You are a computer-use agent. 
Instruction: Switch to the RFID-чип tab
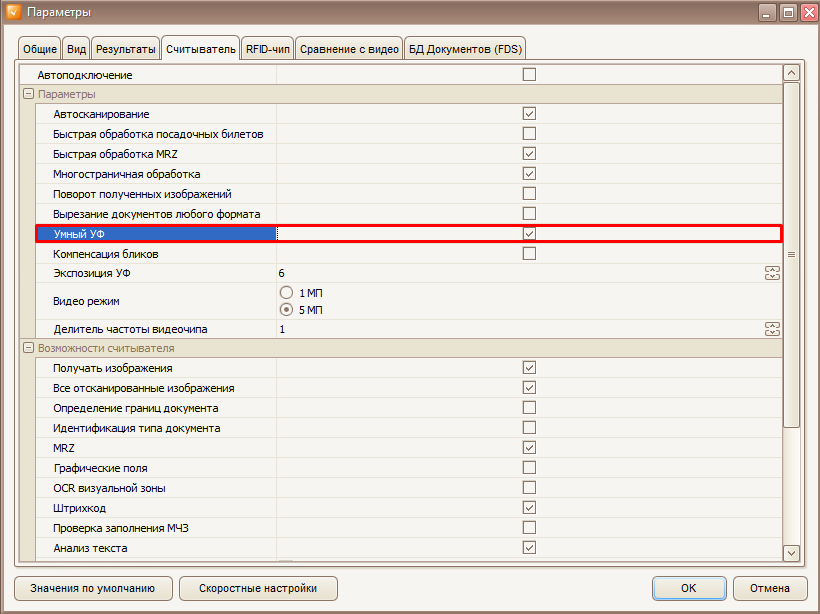(x=268, y=49)
